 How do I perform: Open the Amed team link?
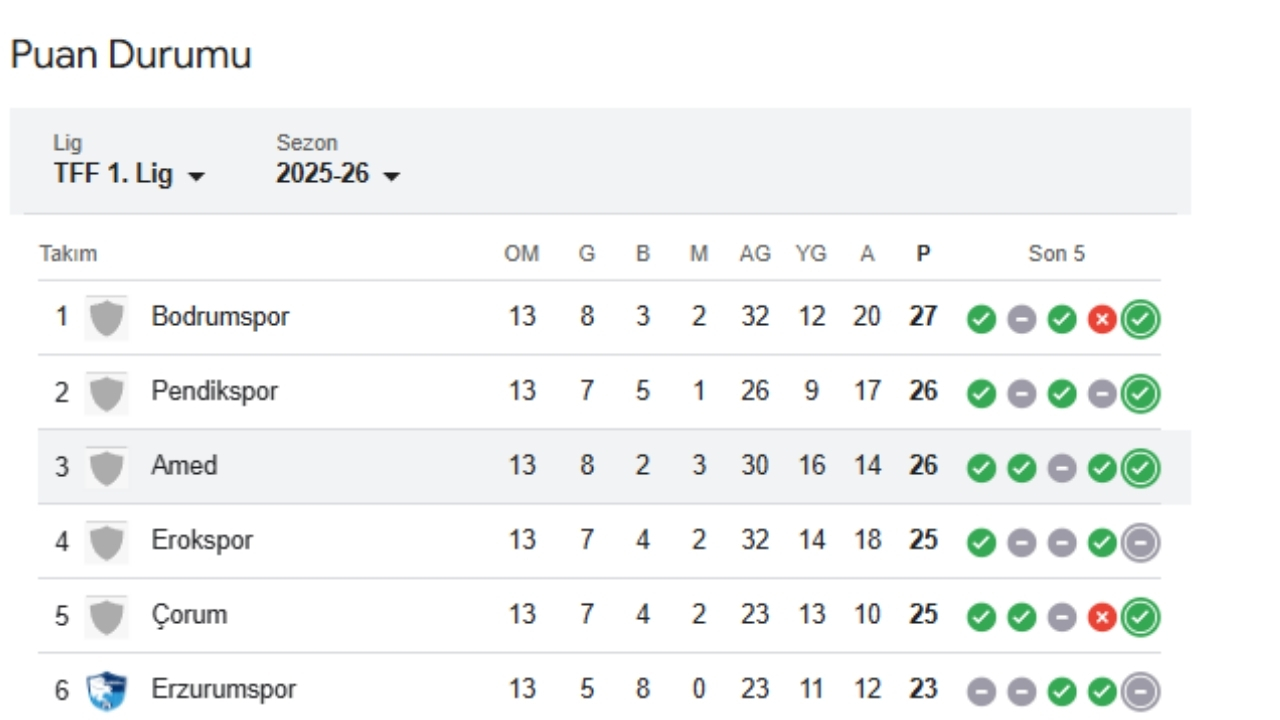pyautogui.click(x=184, y=466)
